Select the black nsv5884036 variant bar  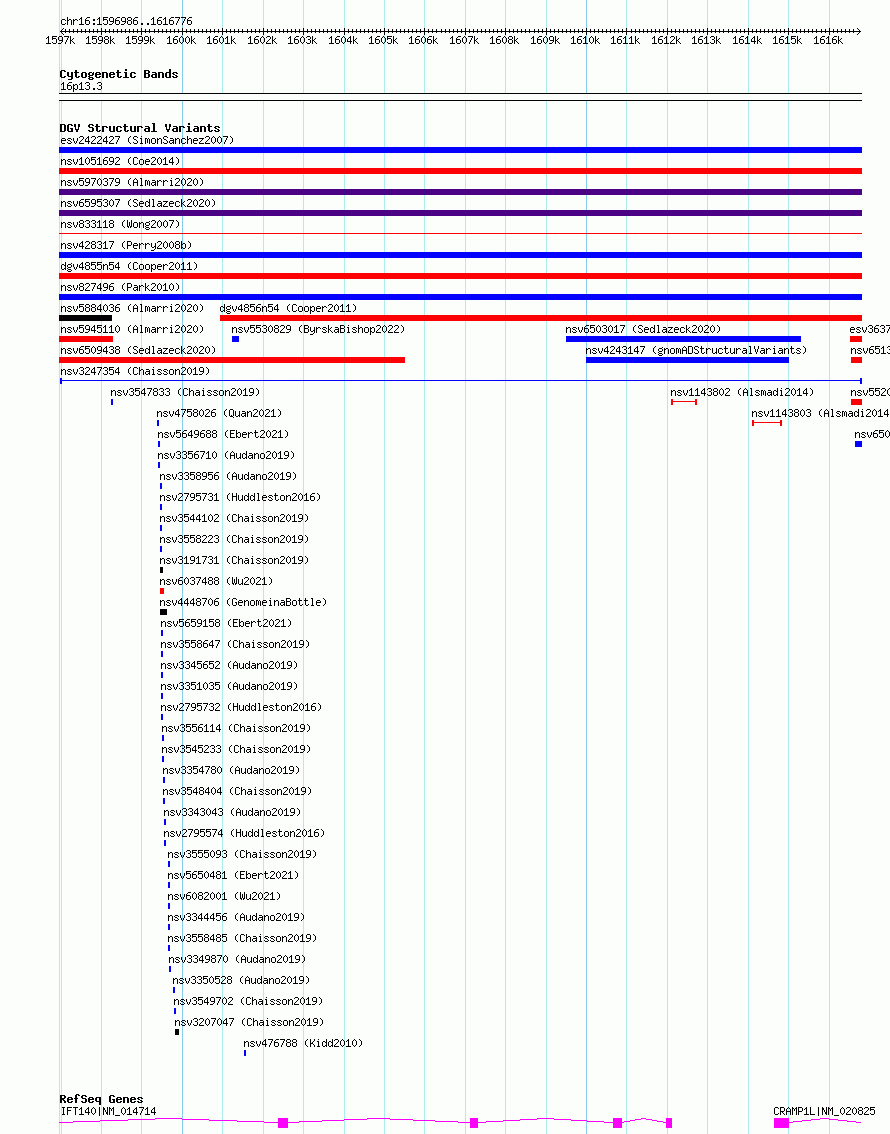85,318
